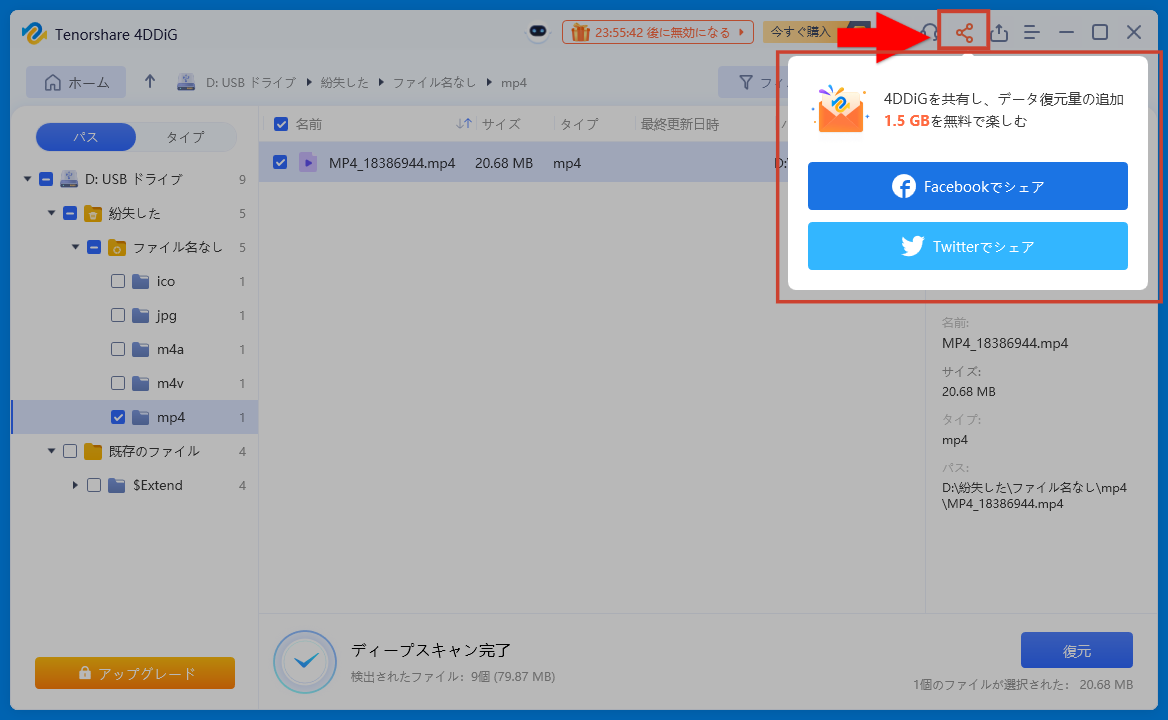Click the USB drive icon in breadcrumb
This screenshot has height=720, width=1168.
[x=186, y=82]
